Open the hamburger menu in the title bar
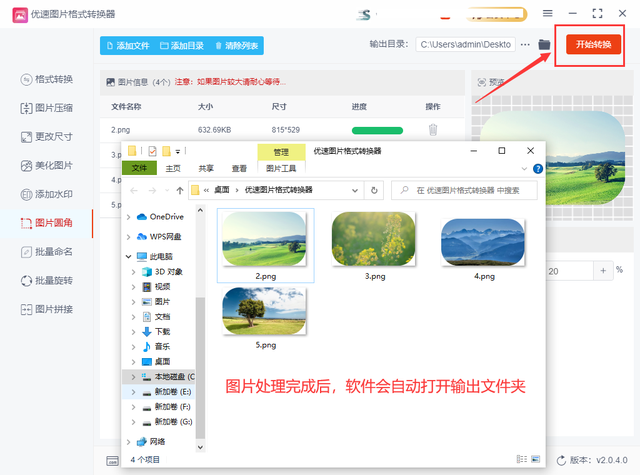 coord(548,13)
